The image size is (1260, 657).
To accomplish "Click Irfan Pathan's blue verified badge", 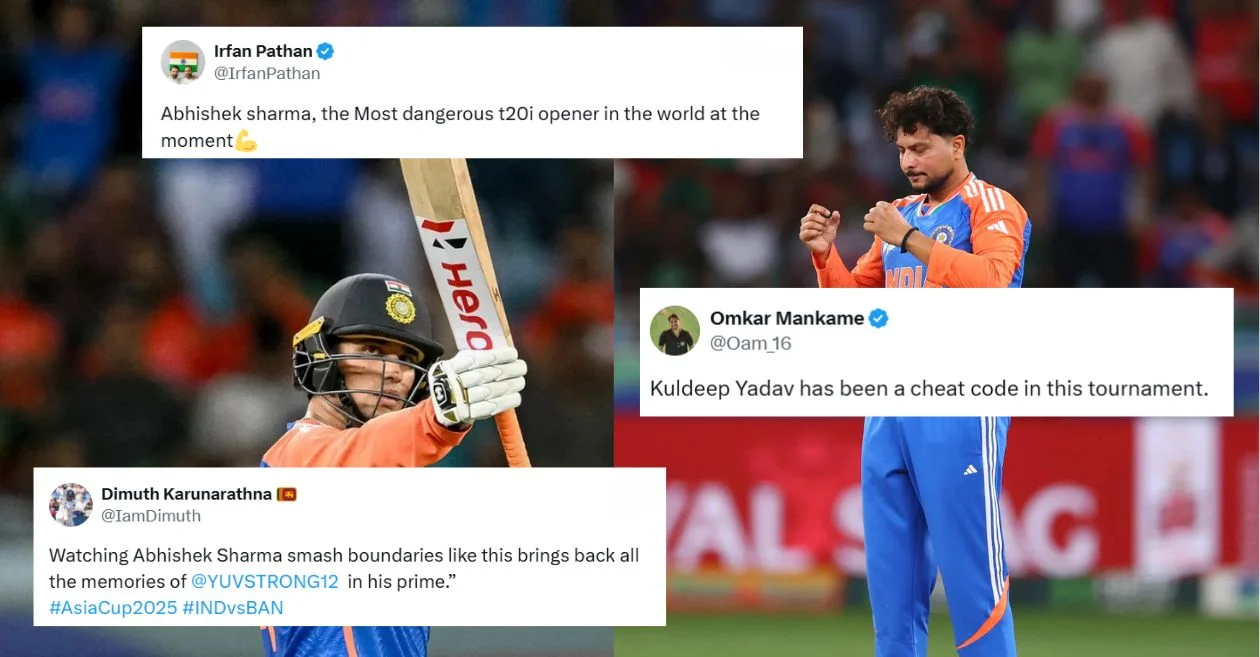I will [x=326, y=51].
